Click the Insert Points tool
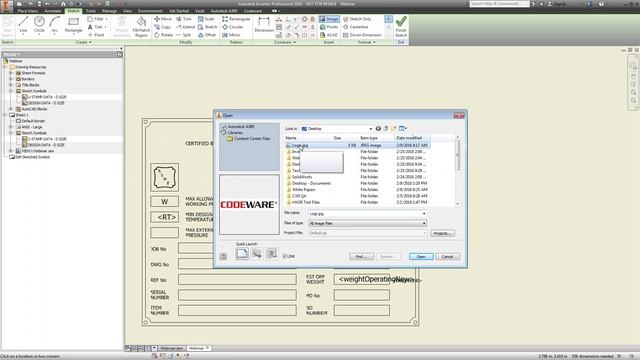Image resolution: width=640 pixels, height=360 pixels. pos(329,27)
